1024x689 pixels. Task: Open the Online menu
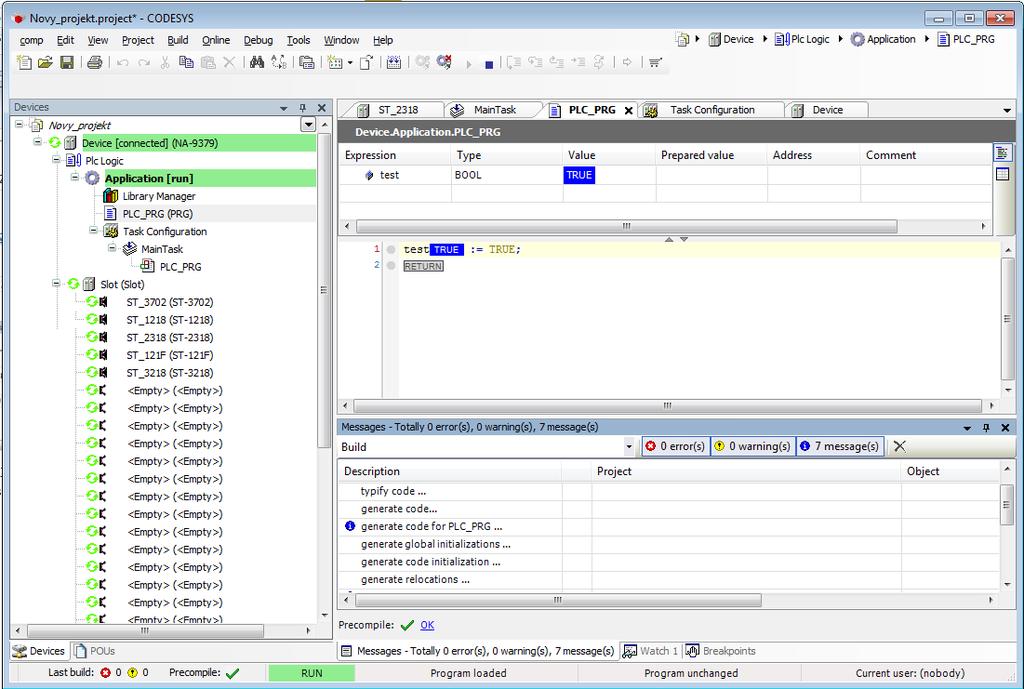click(216, 40)
